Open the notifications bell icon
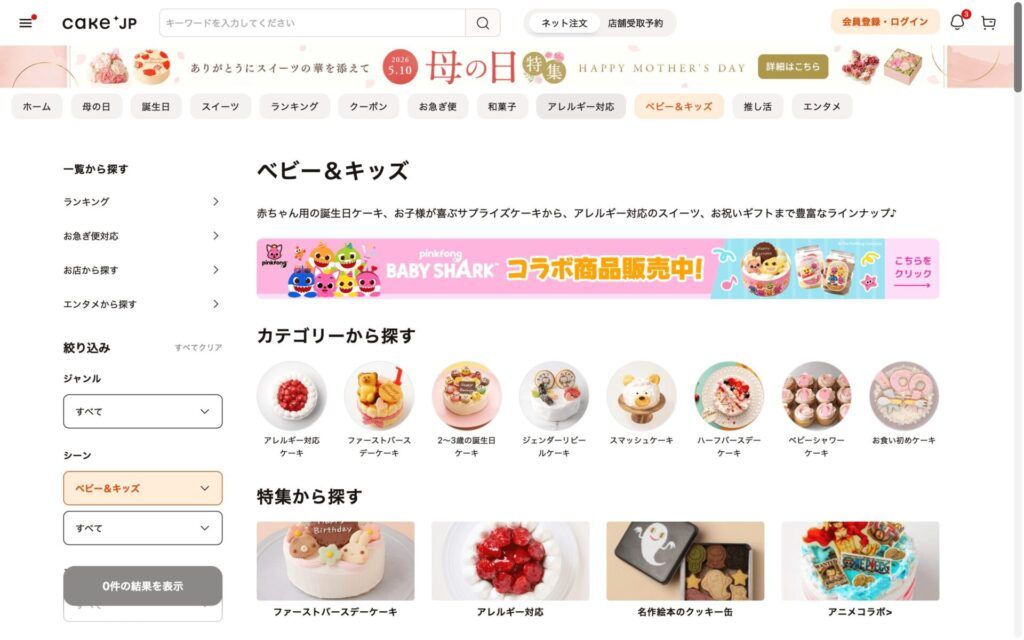The image size is (1024, 640). tap(957, 22)
